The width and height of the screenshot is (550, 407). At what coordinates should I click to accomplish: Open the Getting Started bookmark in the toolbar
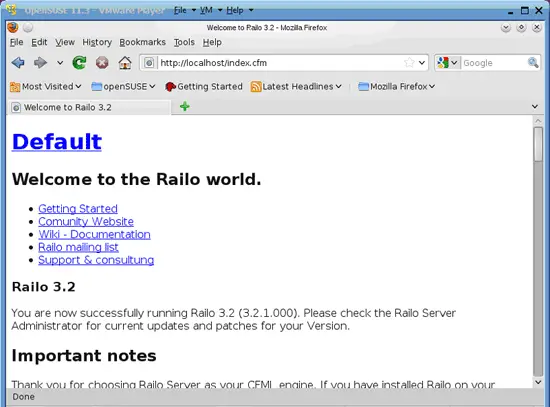204,86
